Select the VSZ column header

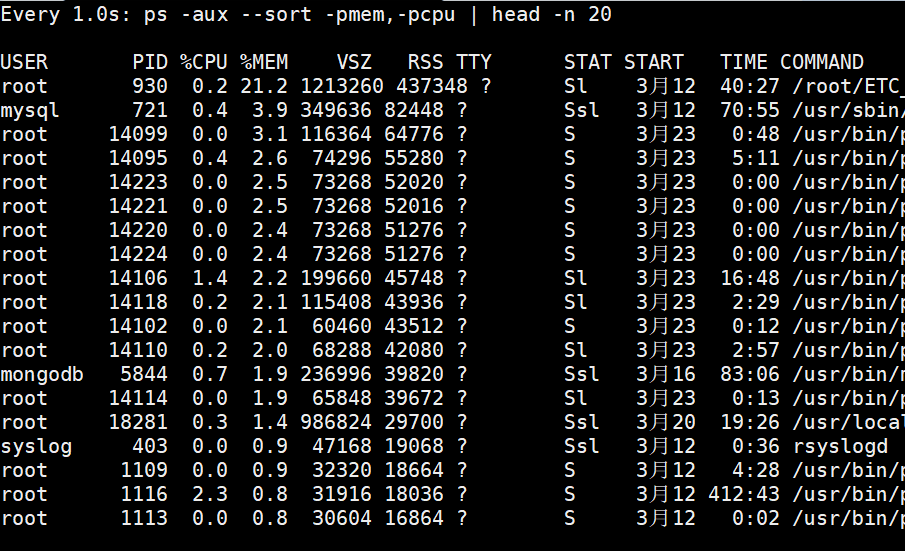tap(354, 62)
